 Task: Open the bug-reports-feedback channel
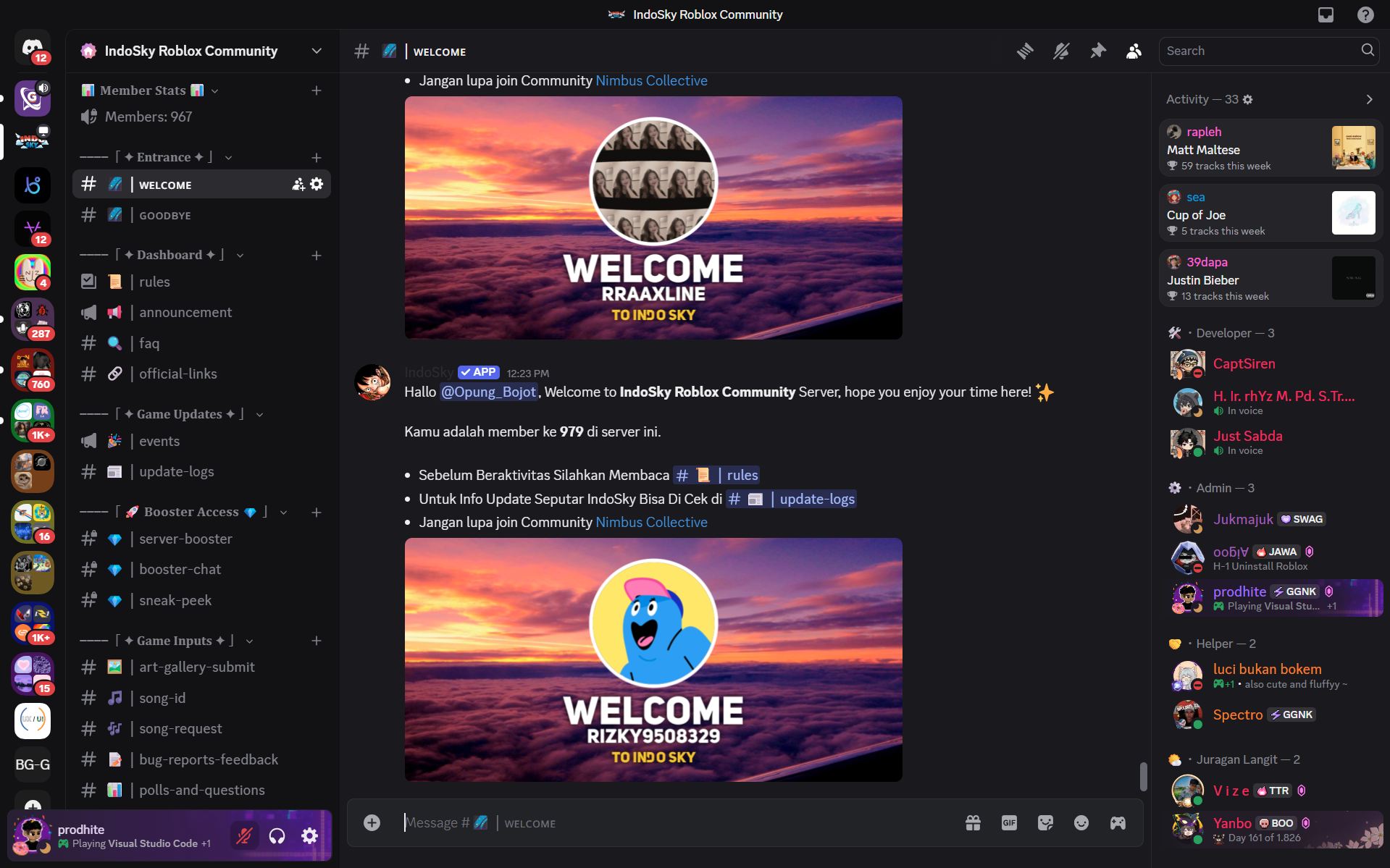202,759
